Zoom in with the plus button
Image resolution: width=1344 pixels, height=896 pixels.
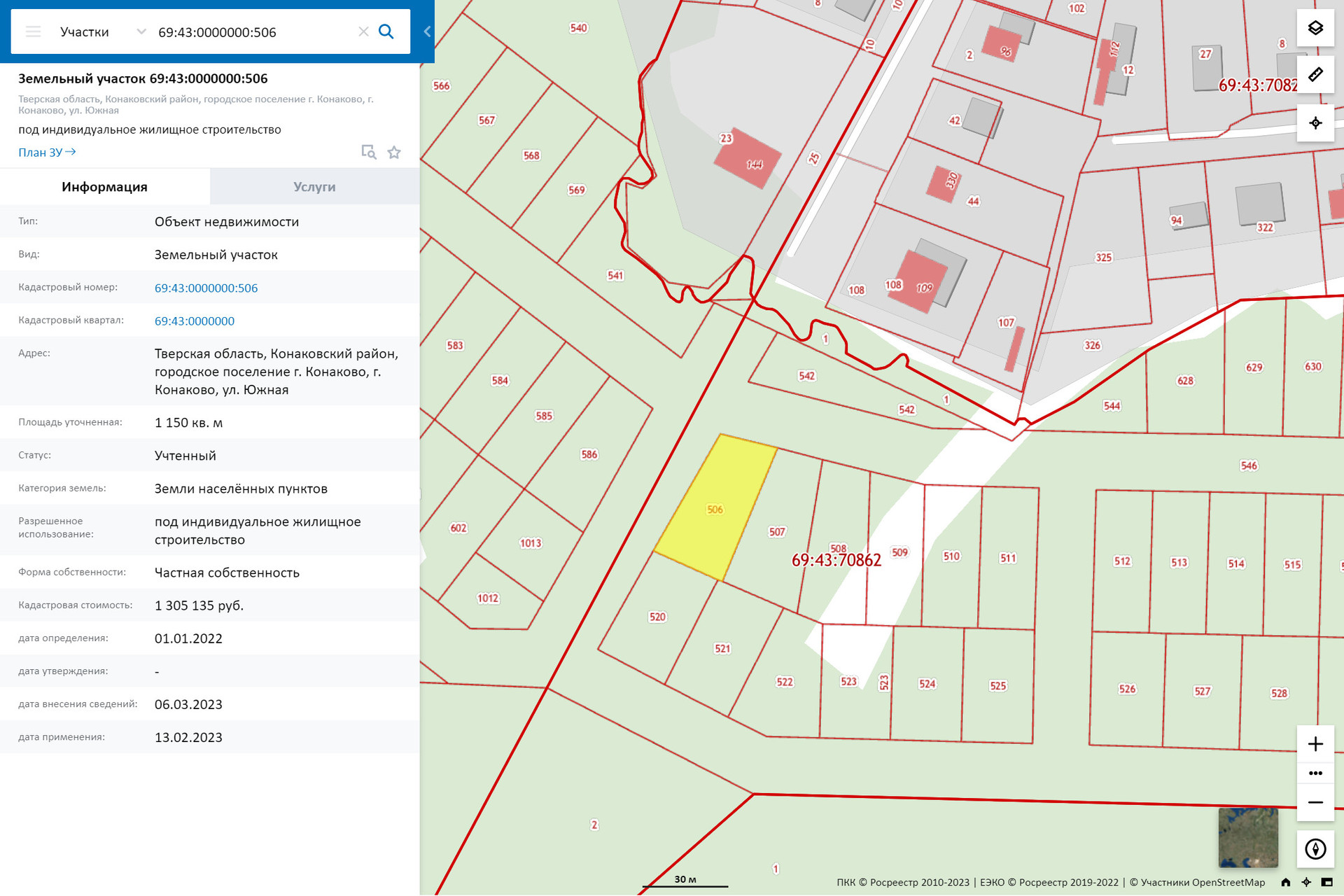pyautogui.click(x=1315, y=743)
